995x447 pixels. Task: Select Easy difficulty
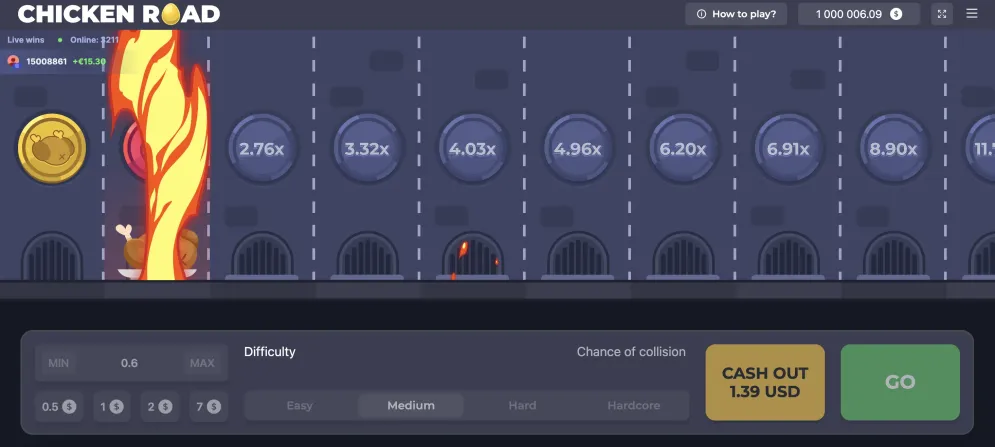click(300, 406)
